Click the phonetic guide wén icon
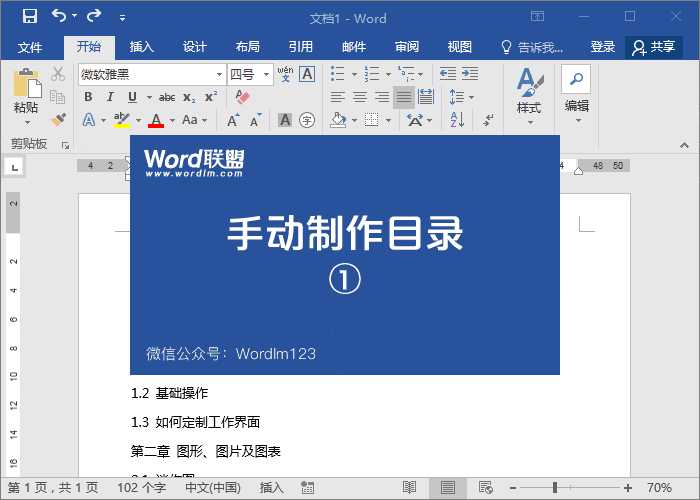 285,74
